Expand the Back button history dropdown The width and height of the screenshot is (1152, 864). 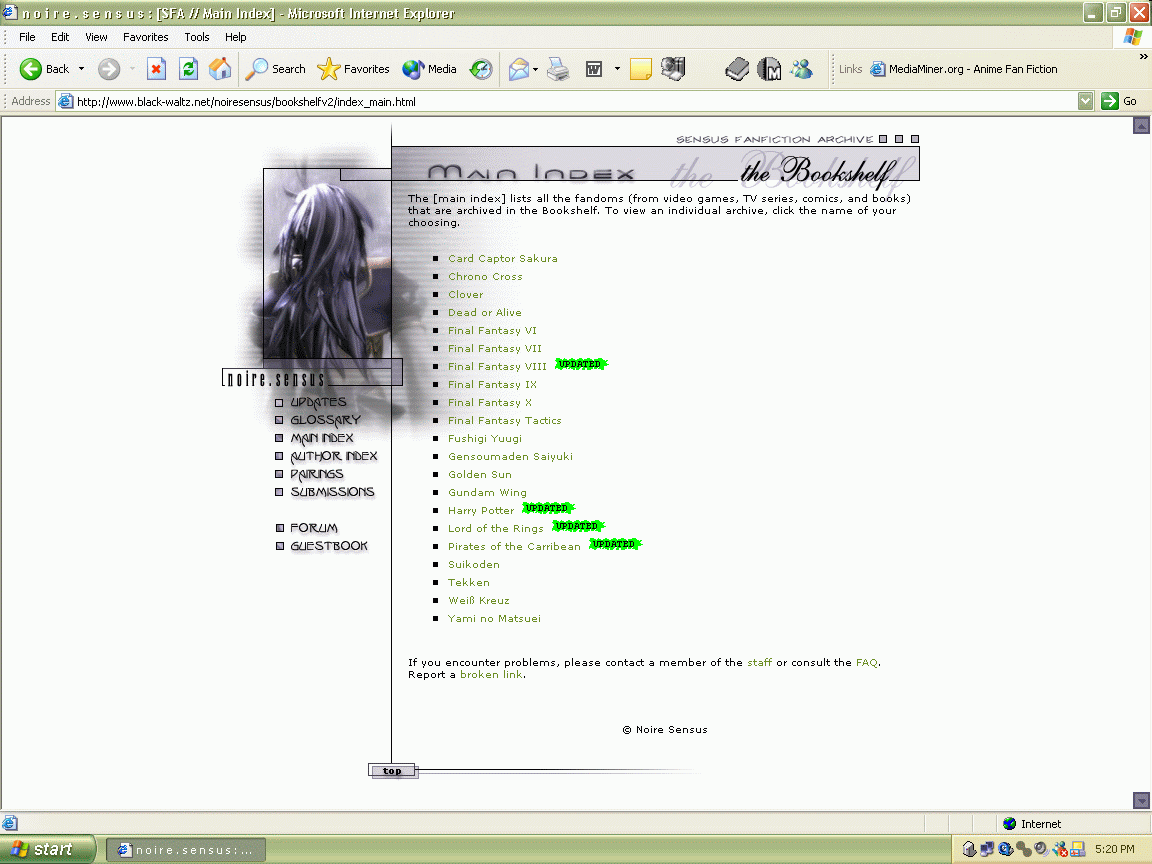[x=82, y=69]
